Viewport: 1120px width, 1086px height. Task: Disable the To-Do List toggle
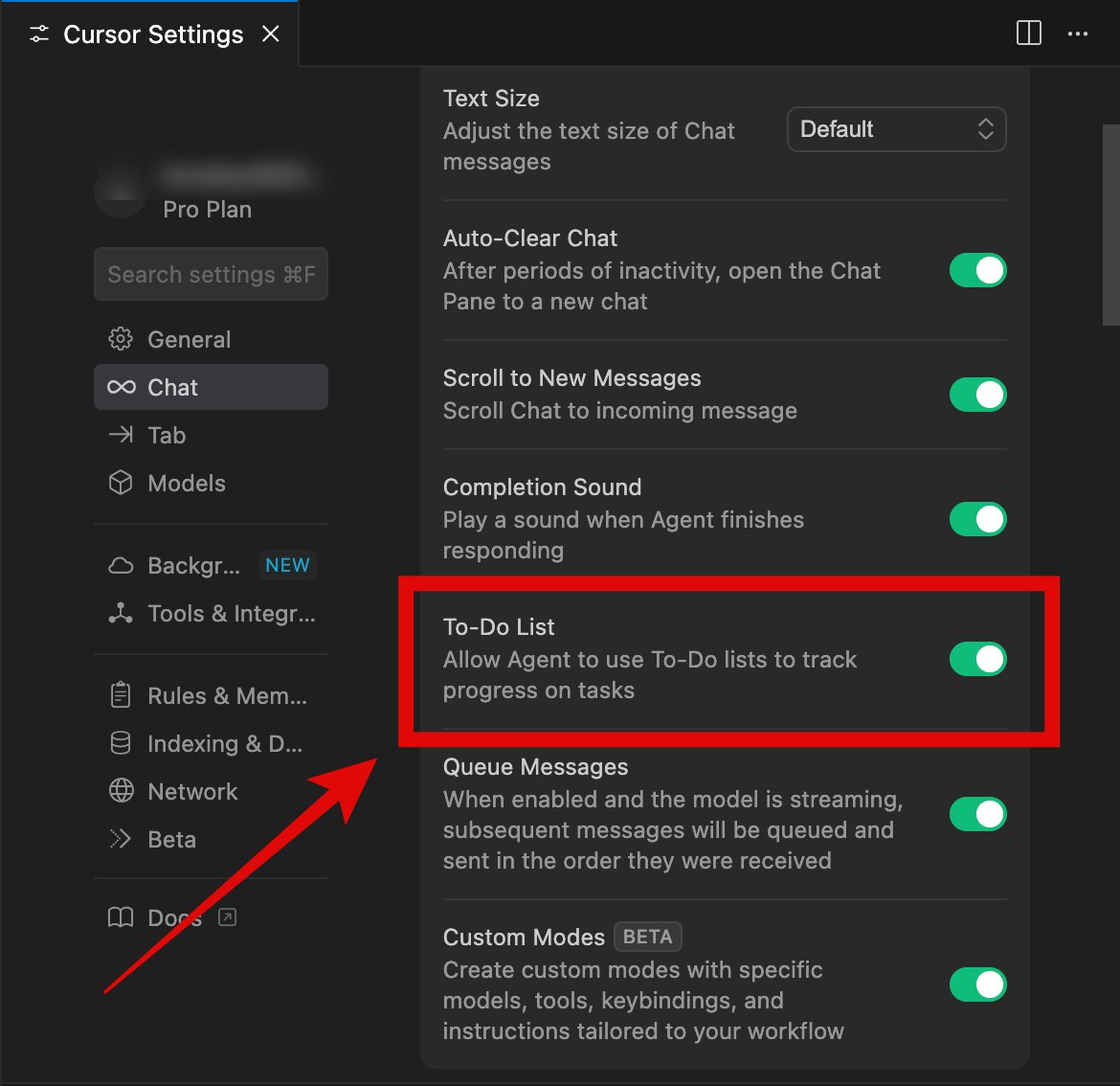(x=978, y=659)
